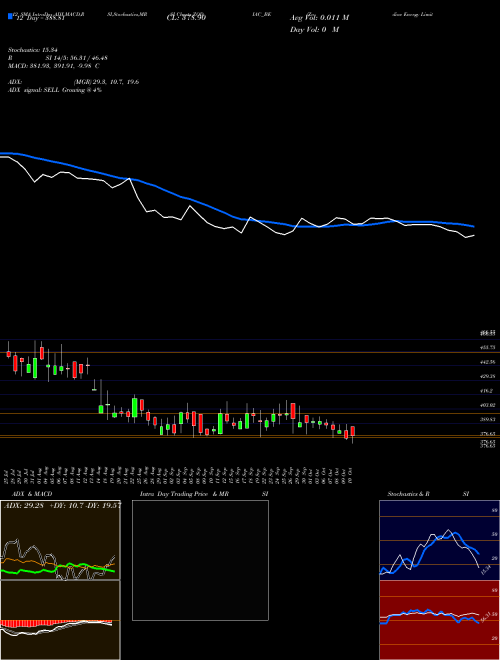Select the 'Day Vol: 0 M' text

[x=314, y=30]
